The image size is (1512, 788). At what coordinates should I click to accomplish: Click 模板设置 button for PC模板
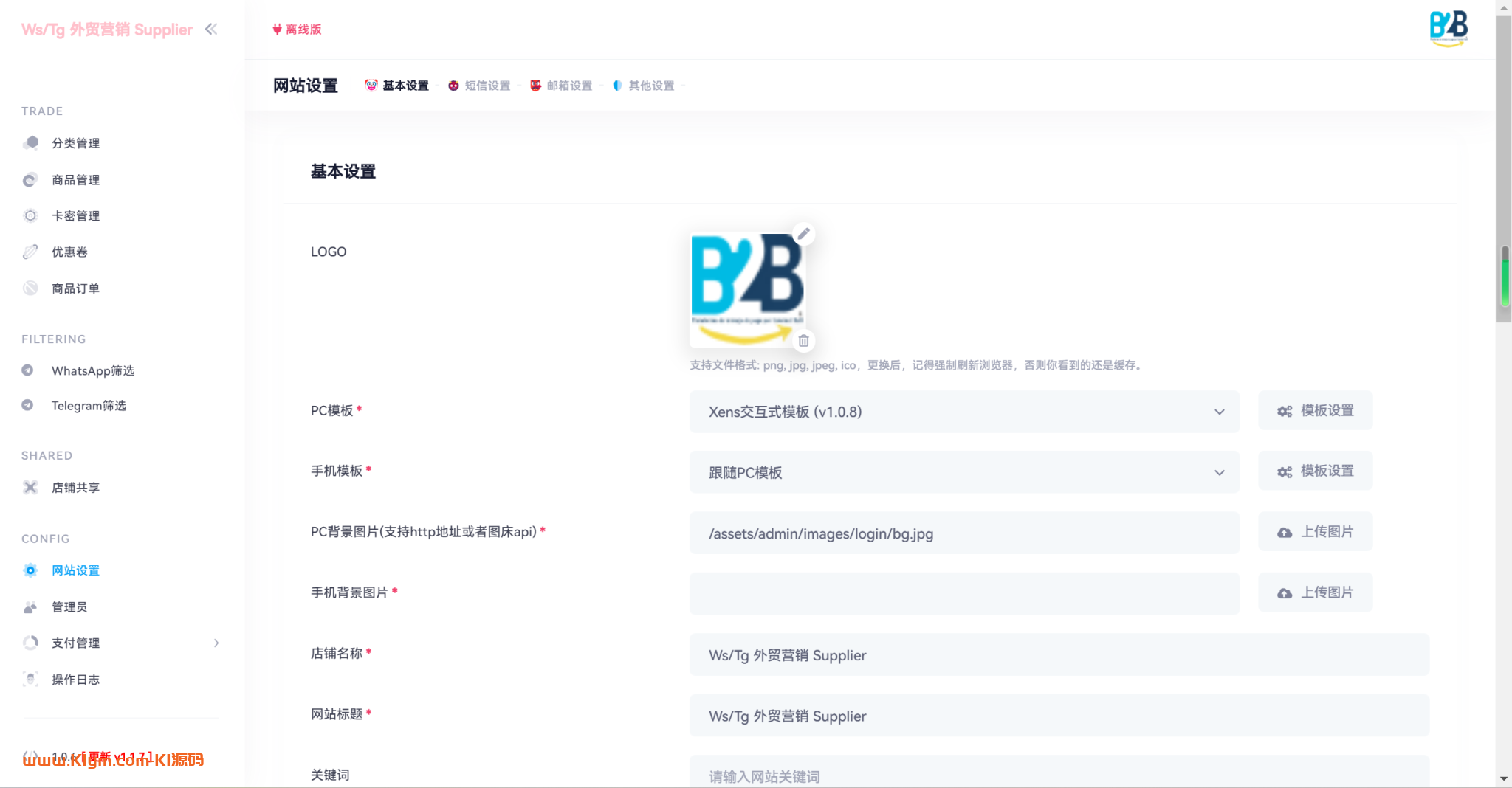click(x=1316, y=410)
